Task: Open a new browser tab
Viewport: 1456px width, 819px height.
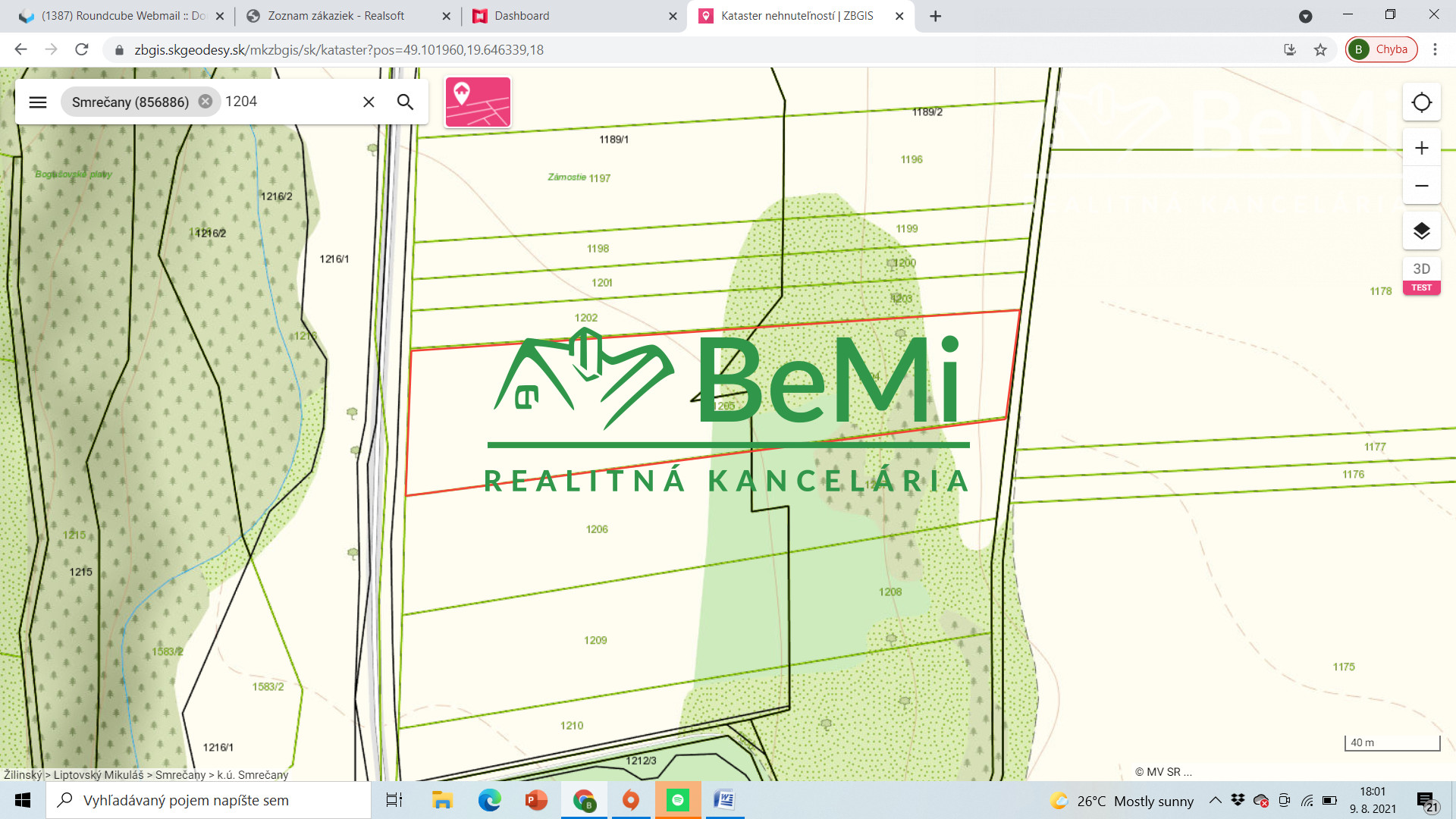Action: point(936,16)
